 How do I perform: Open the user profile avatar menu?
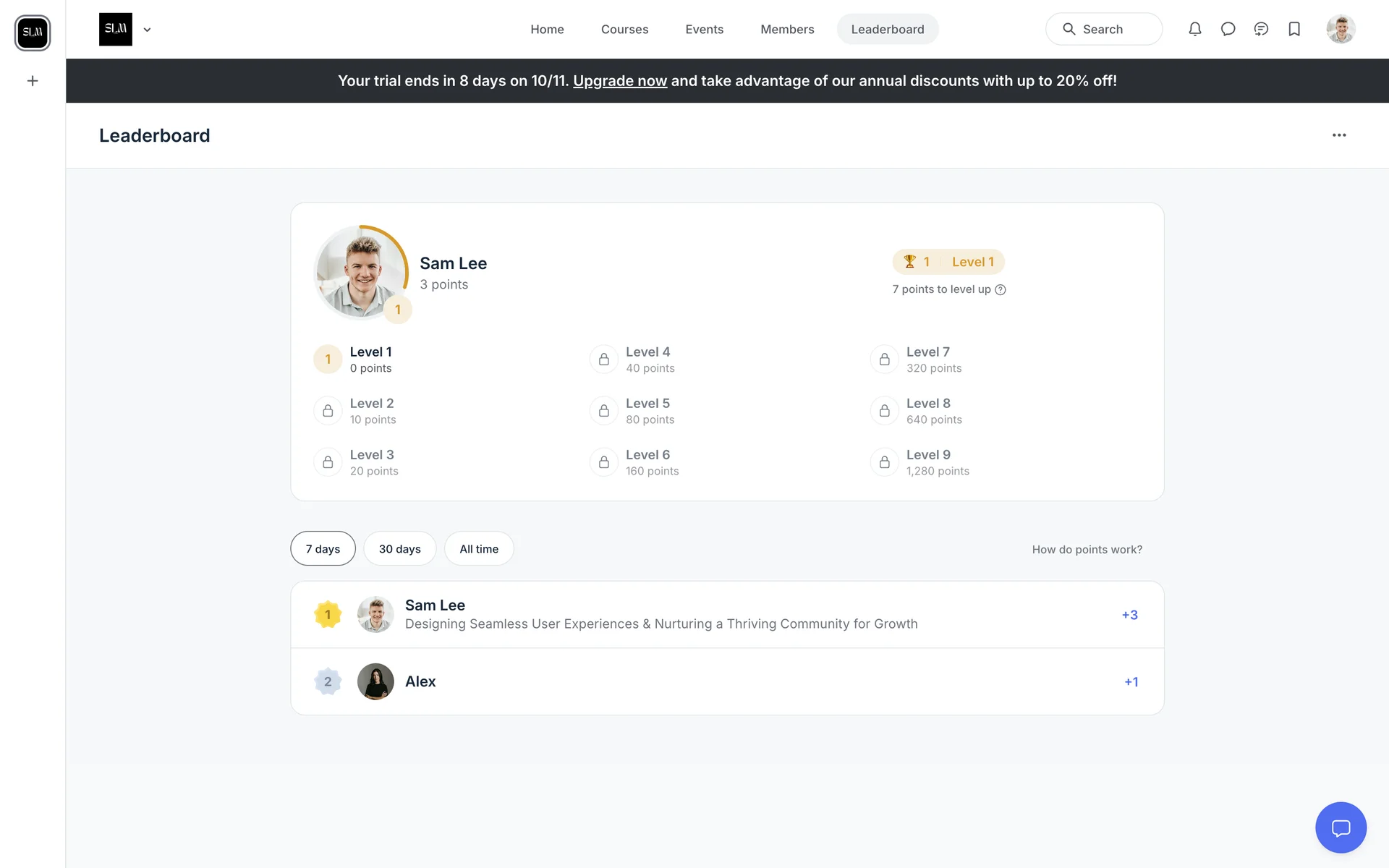coord(1341,29)
